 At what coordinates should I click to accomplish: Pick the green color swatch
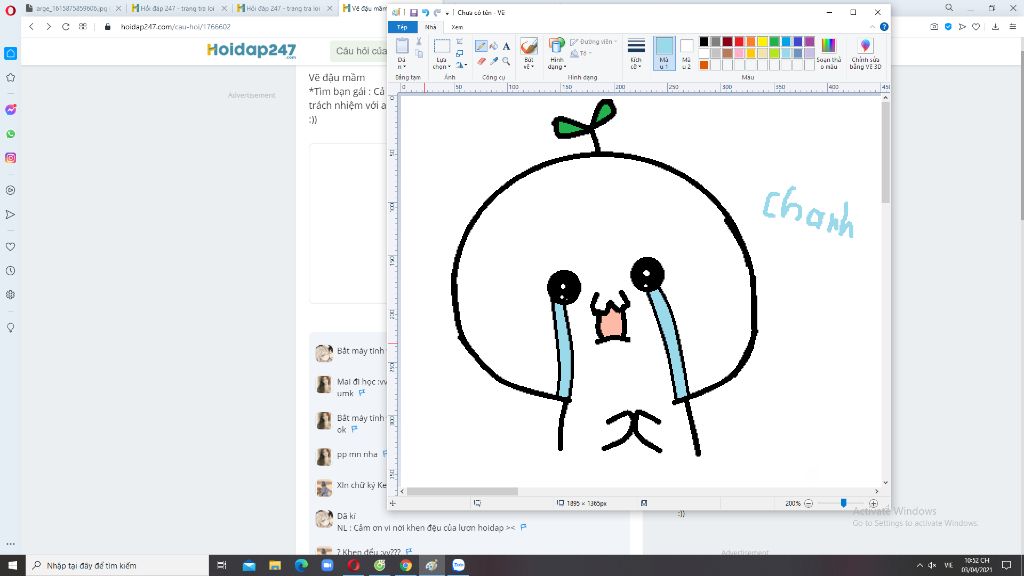tap(774, 42)
